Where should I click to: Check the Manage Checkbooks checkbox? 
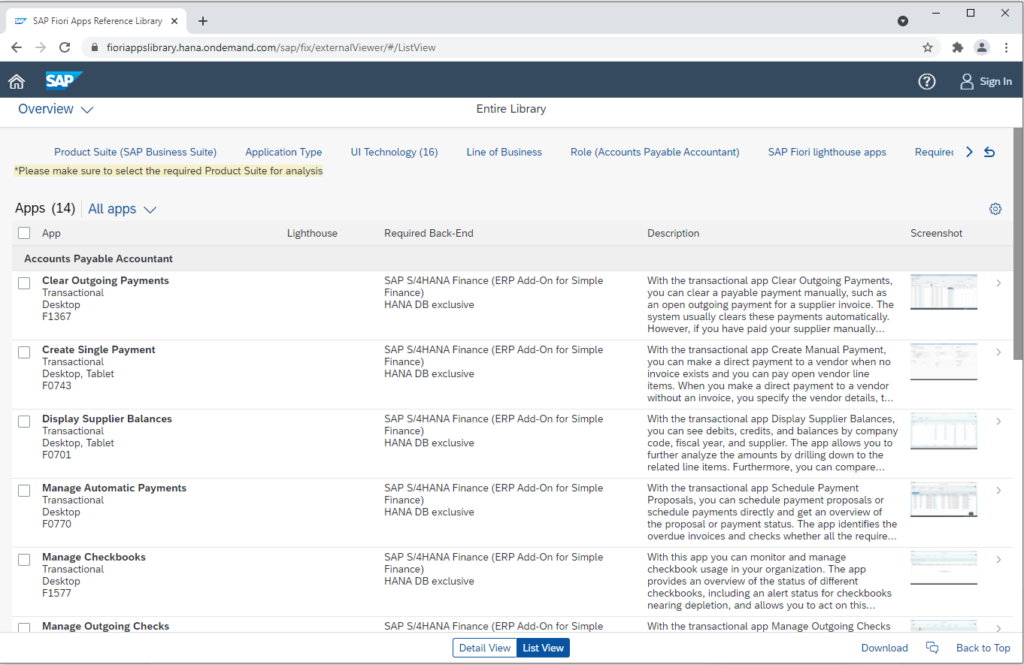pos(24,560)
